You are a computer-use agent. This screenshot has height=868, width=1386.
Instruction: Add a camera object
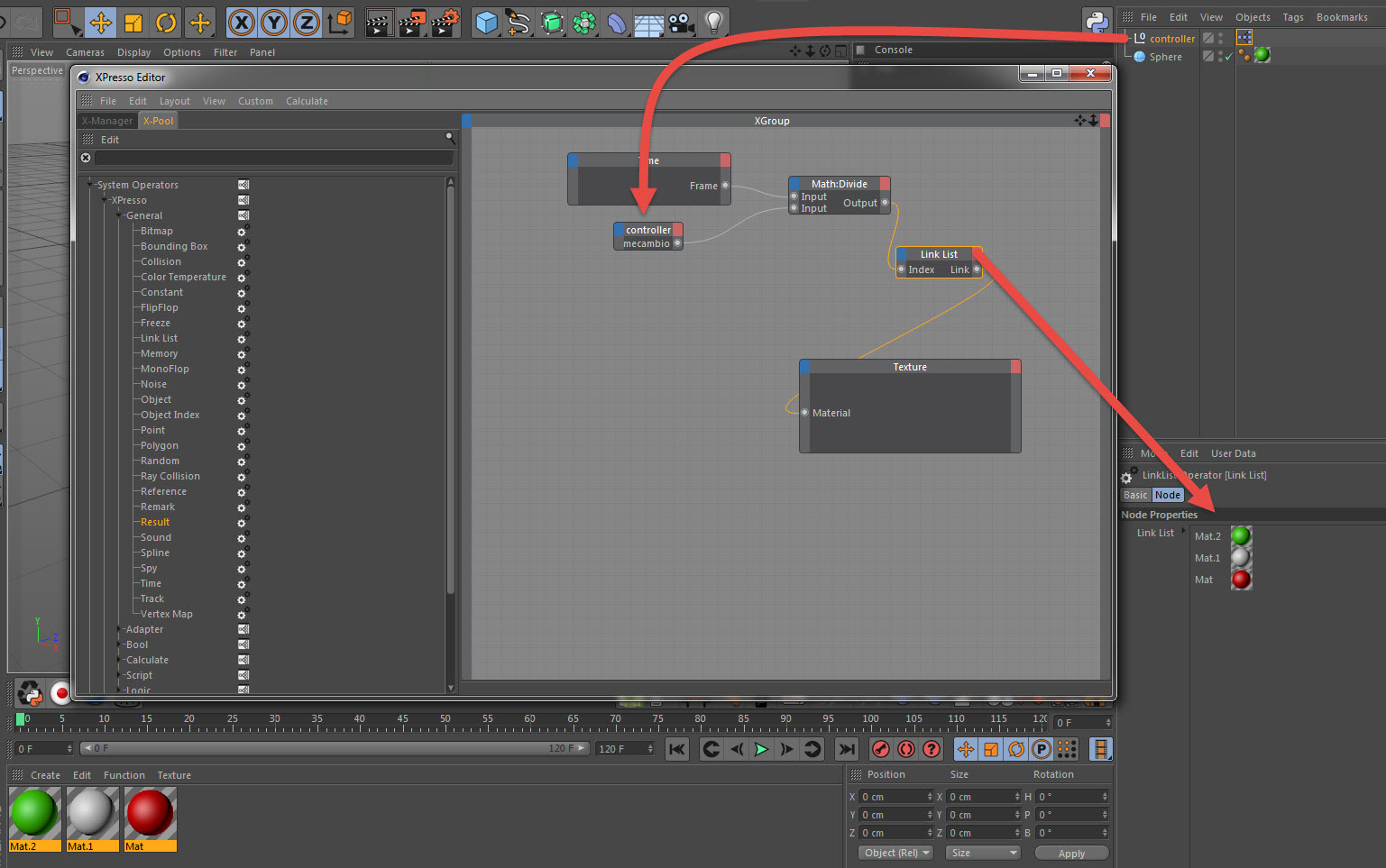681,23
